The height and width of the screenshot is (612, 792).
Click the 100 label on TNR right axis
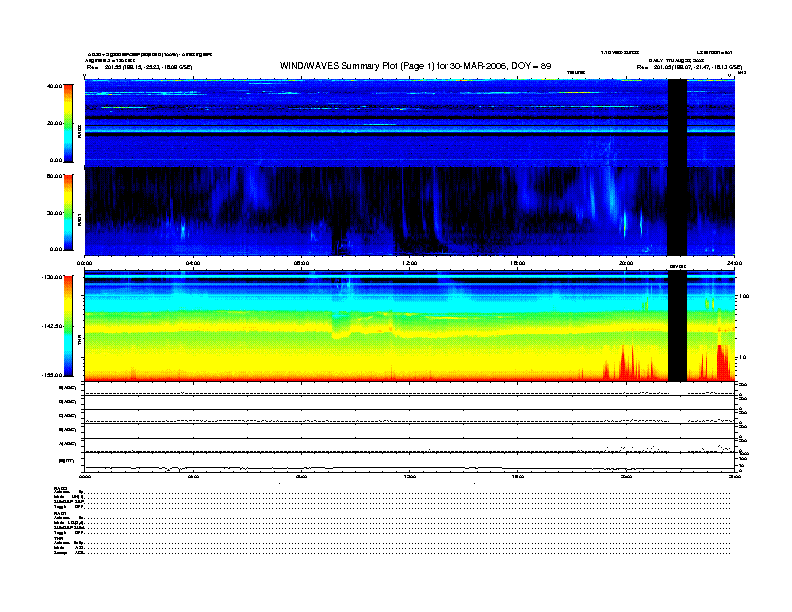click(744, 296)
